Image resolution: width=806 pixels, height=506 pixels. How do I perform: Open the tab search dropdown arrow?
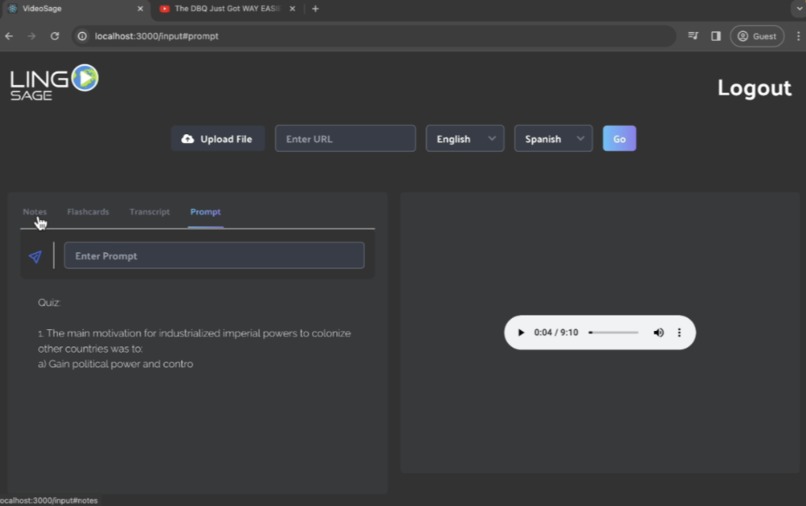pos(799,9)
